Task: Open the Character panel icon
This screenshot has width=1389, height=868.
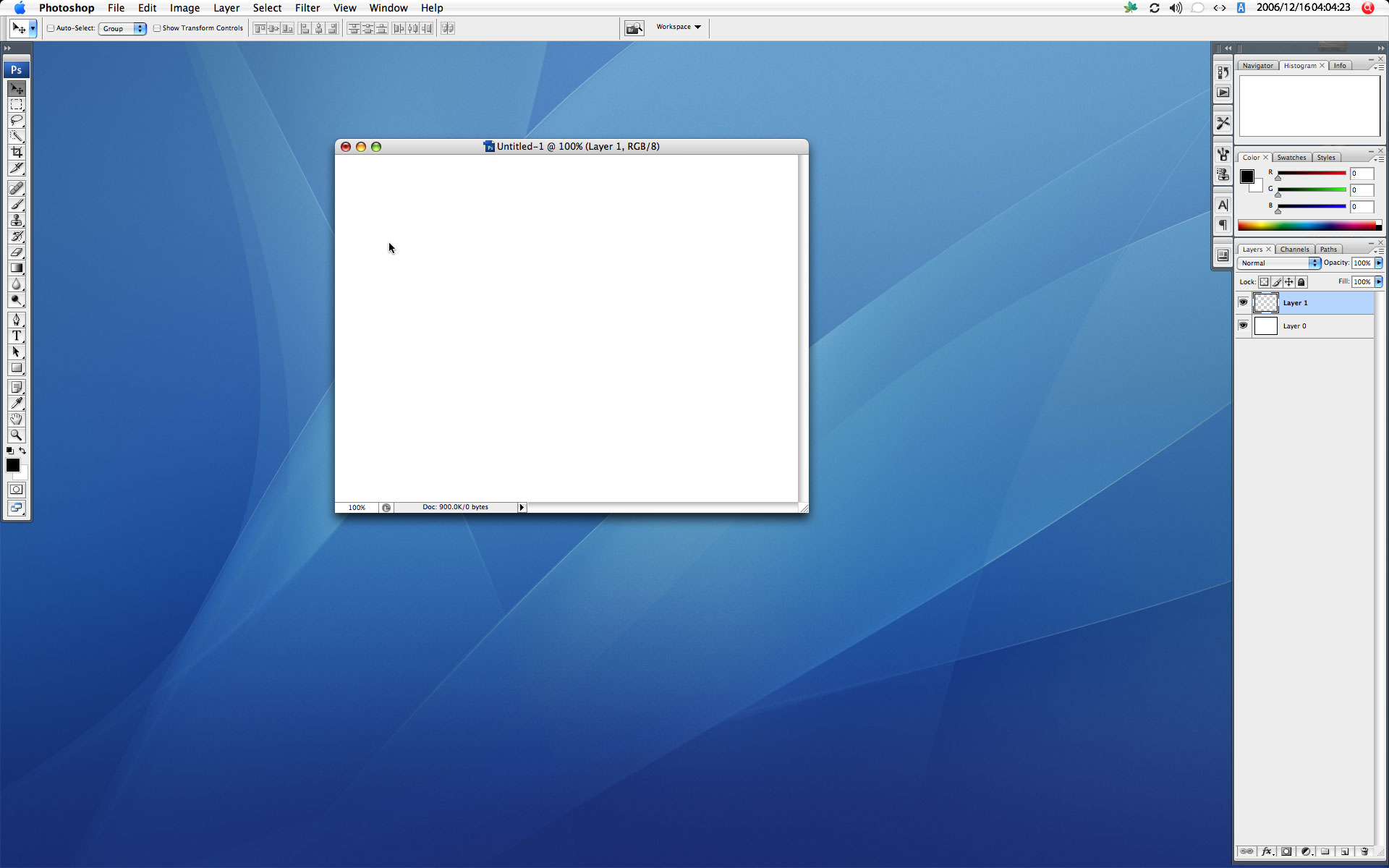Action: point(1223,205)
